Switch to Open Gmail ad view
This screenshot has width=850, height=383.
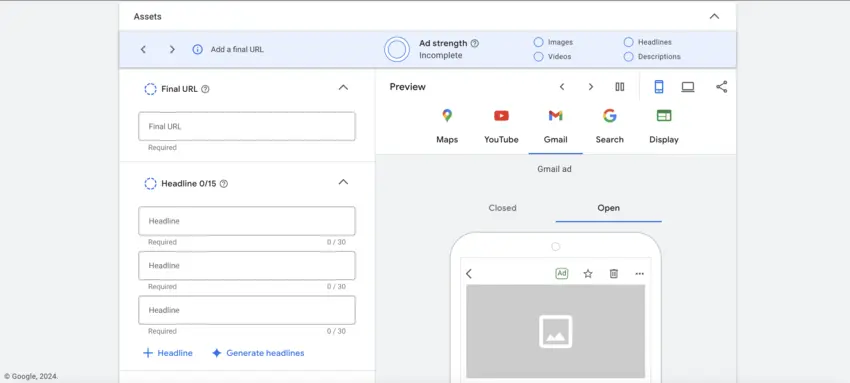pyautogui.click(x=608, y=208)
